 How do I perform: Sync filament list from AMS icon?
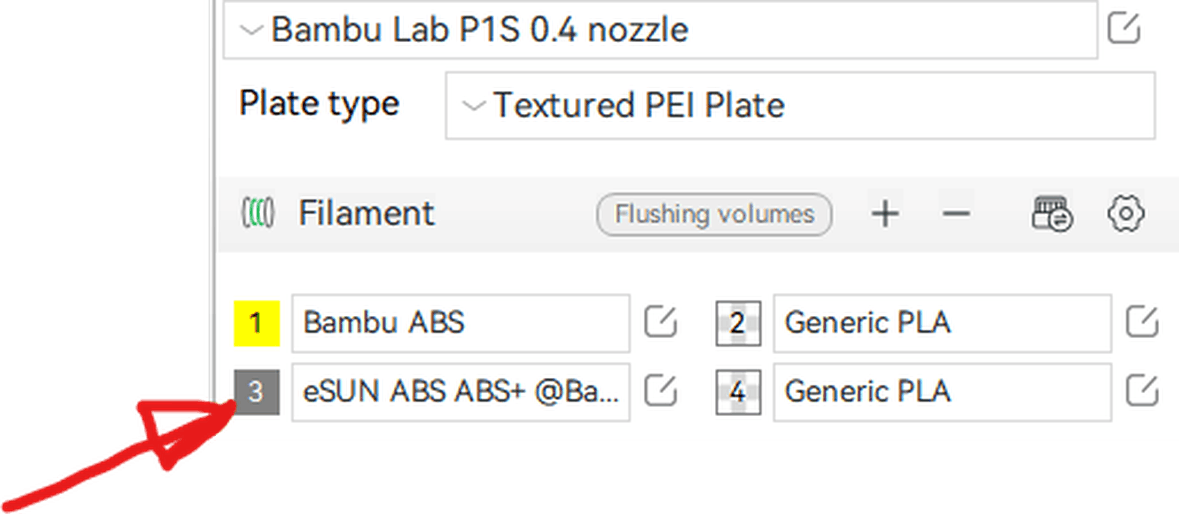[1052, 214]
